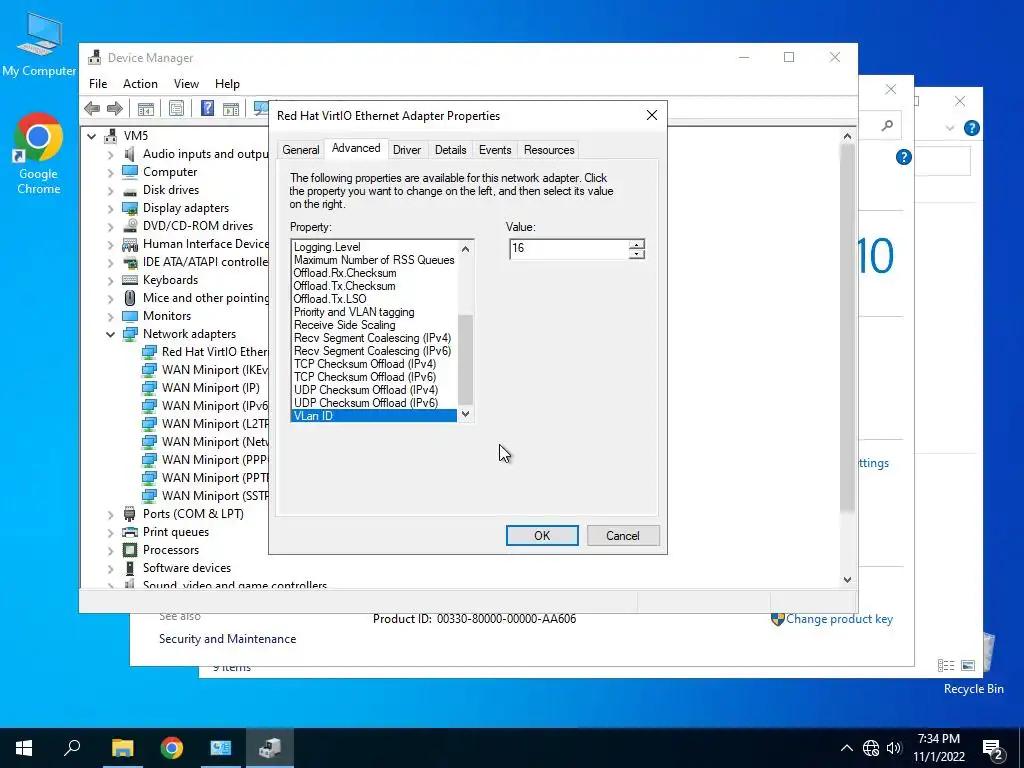This screenshot has height=768, width=1024.
Task: Click the Value input field showing 16
Action: coord(569,248)
